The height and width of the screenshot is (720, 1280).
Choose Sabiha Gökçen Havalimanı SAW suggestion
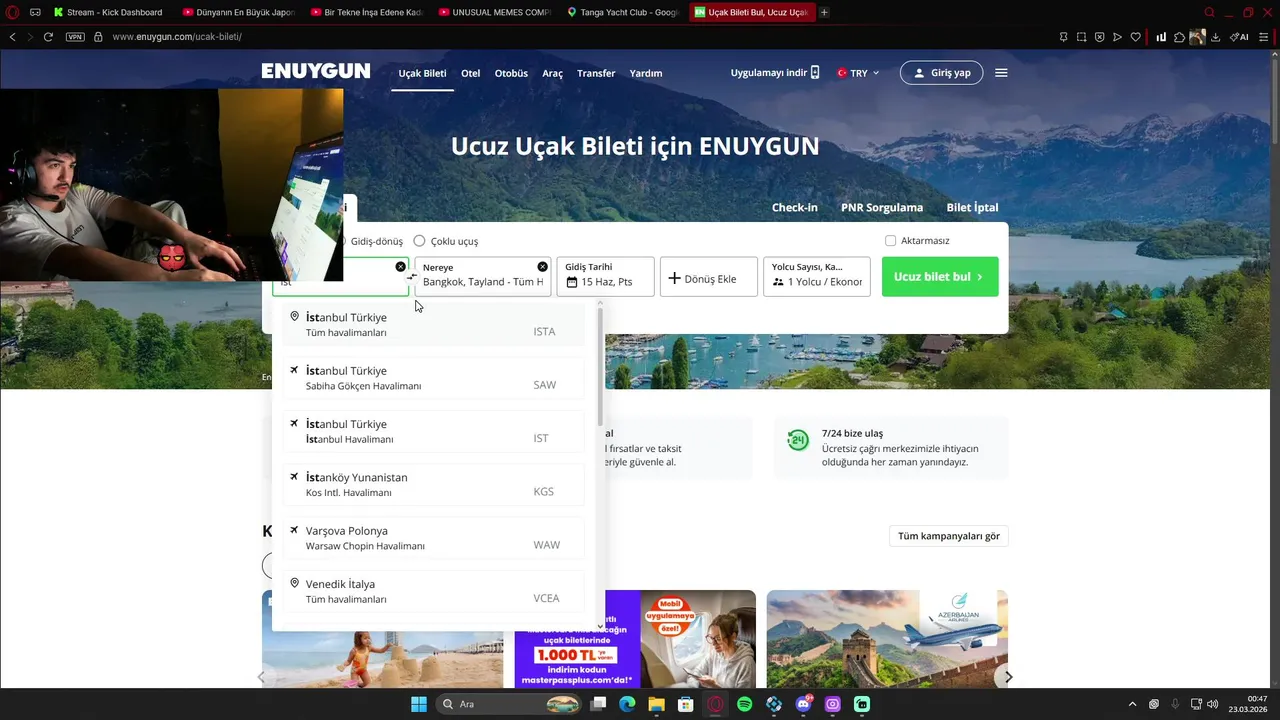pos(433,378)
